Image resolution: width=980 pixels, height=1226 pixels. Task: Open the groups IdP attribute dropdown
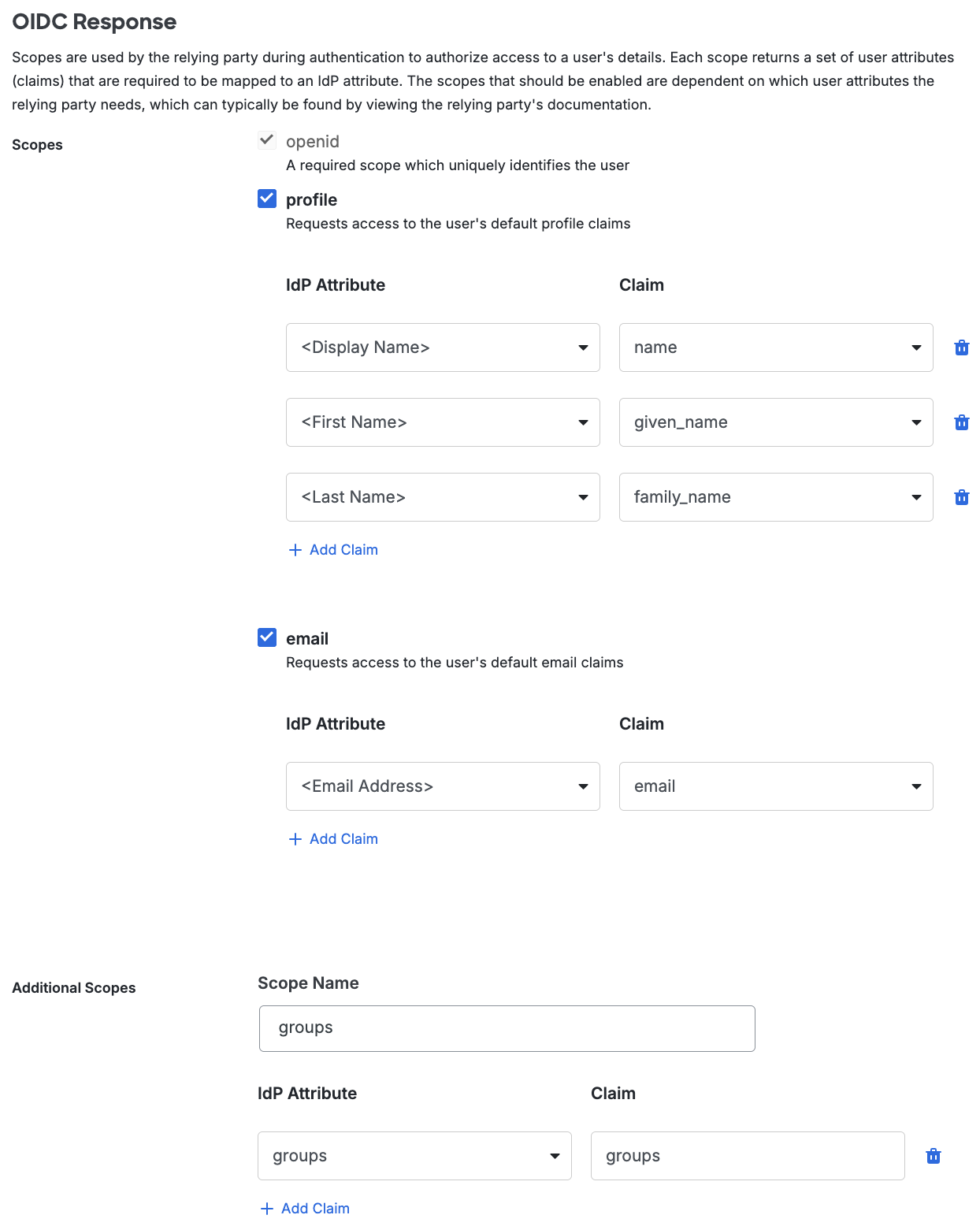coord(555,1156)
